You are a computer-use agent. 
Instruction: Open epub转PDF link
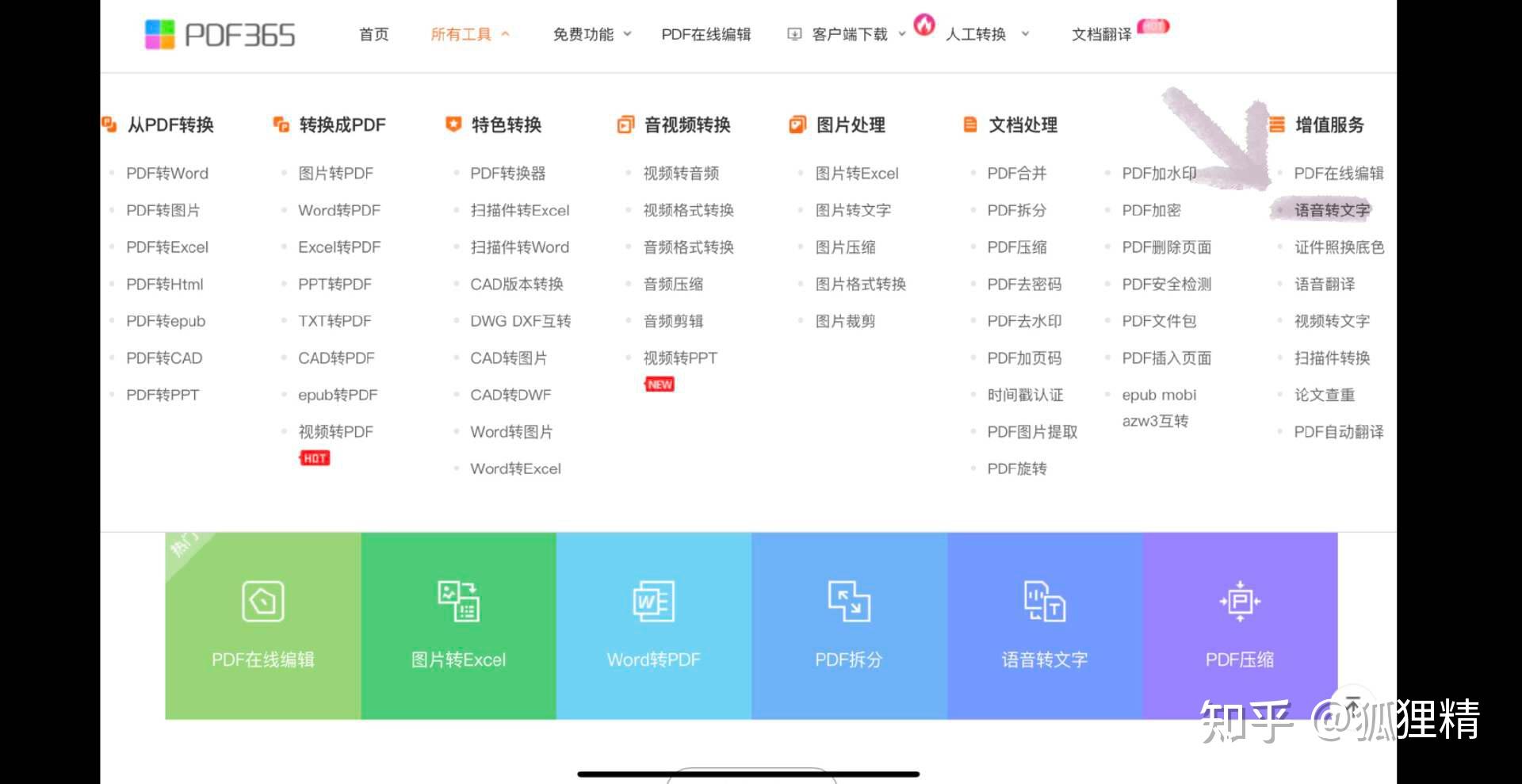click(x=338, y=395)
